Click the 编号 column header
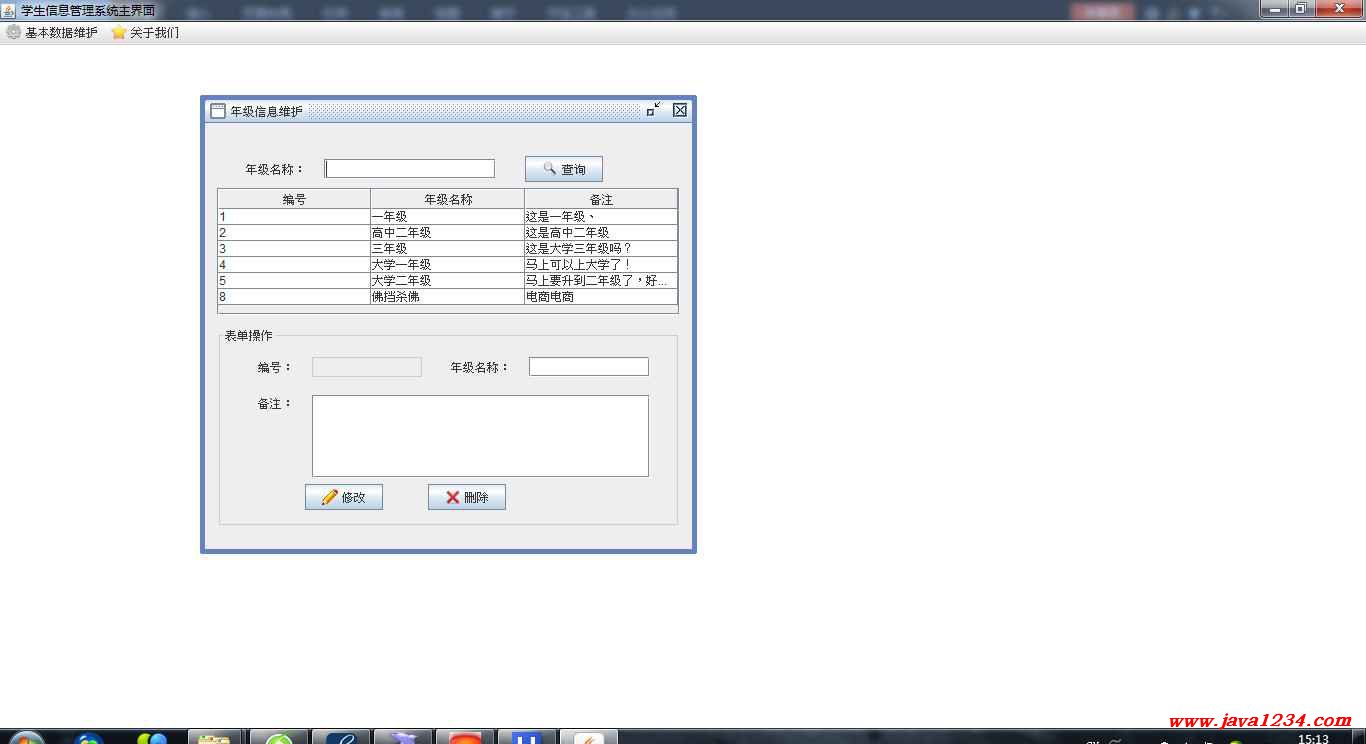Image resolution: width=1366 pixels, height=744 pixels. (294, 199)
